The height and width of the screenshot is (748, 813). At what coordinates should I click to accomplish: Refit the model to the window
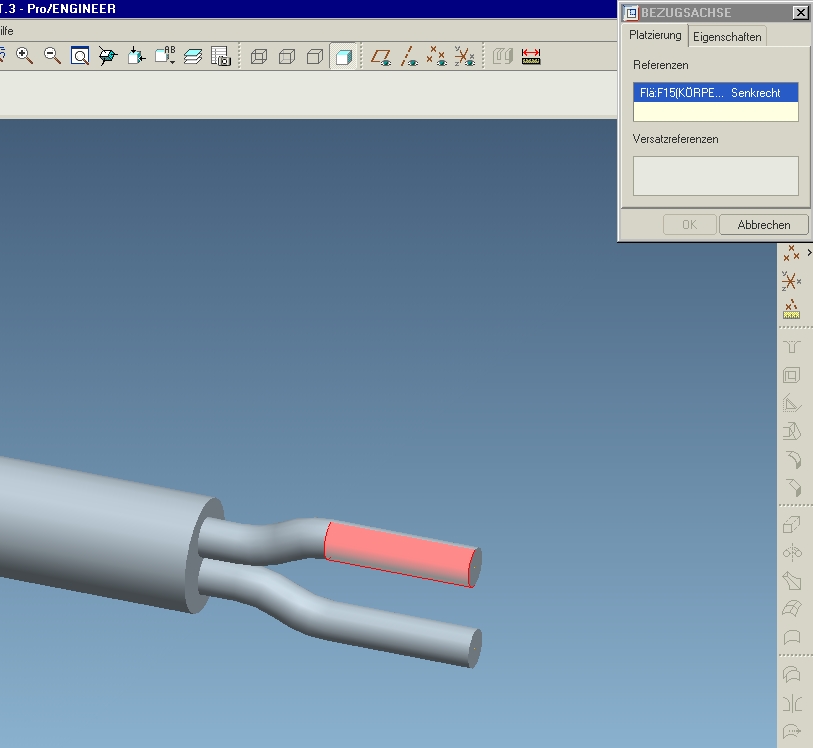click(x=80, y=56)
